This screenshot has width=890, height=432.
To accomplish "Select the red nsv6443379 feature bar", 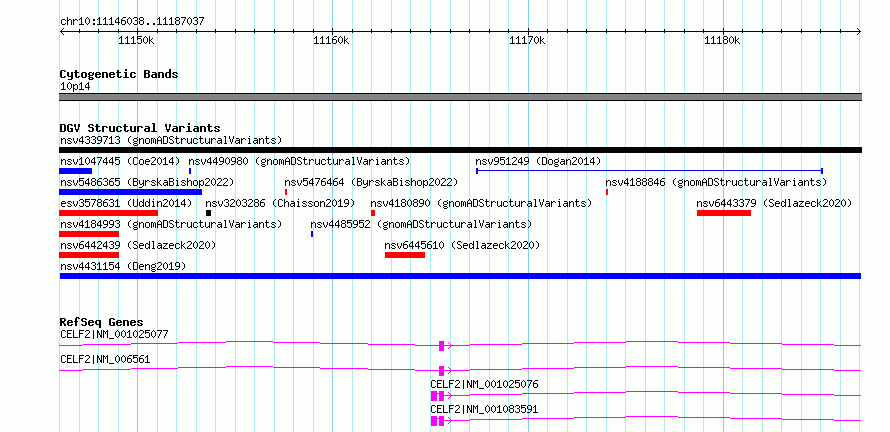I will [x=724, y=213].
